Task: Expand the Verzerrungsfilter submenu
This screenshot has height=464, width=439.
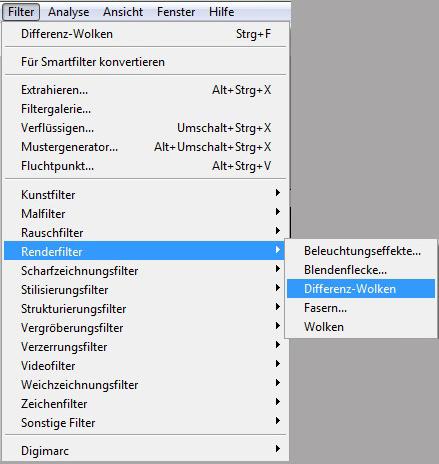Action: point(145,347)
